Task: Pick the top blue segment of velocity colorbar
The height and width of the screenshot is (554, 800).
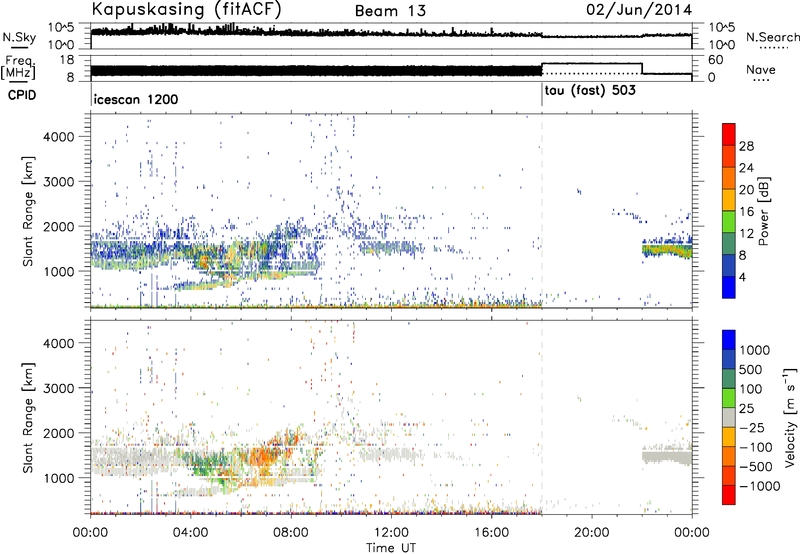Action: pyautogui.click(x=729, y=339)
